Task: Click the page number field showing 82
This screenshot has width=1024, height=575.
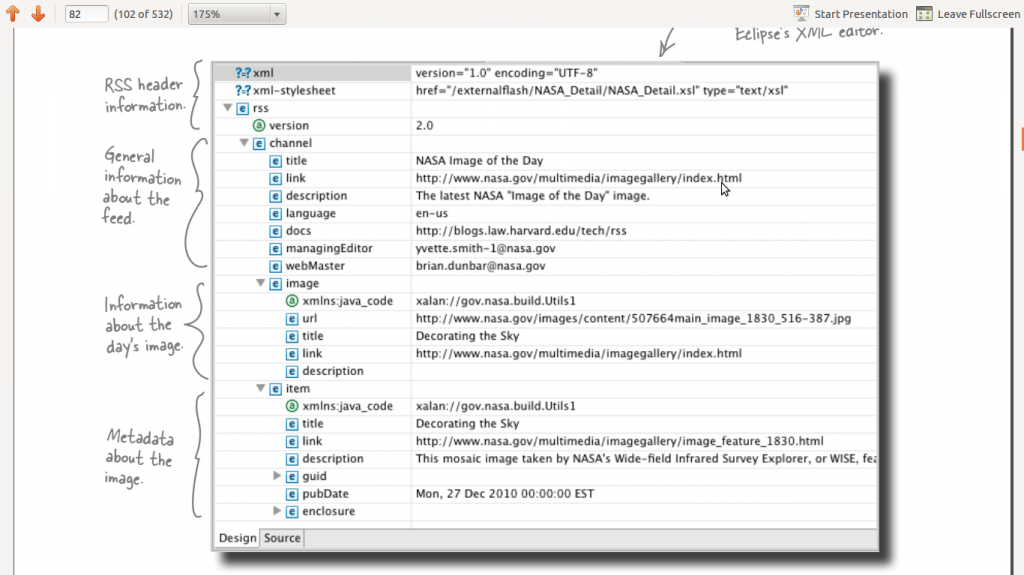Action: [x=86, y=14]
